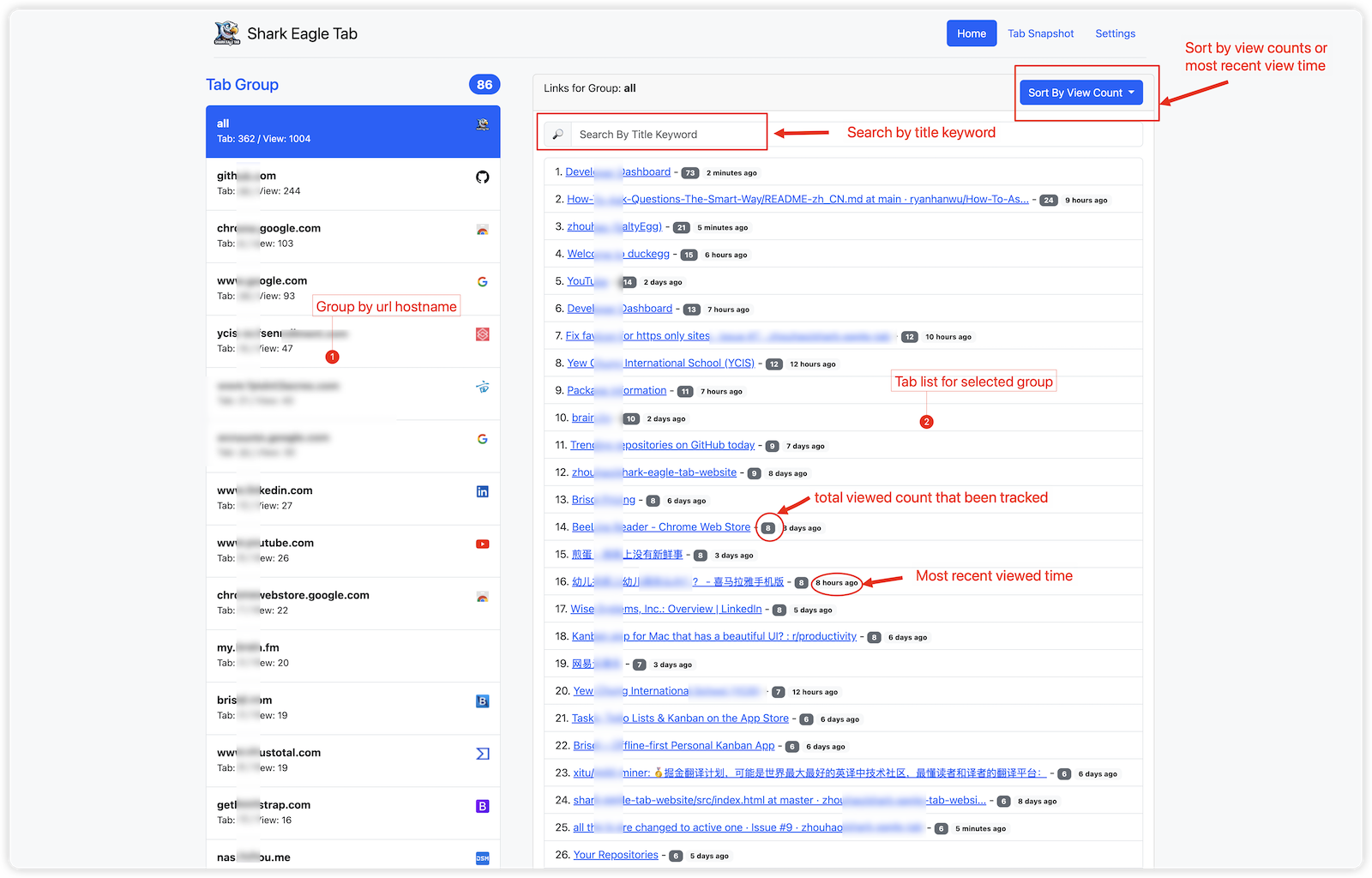Click the YouTube red play icon
The width and height of the screenshot is (1372, 878).
483,544
